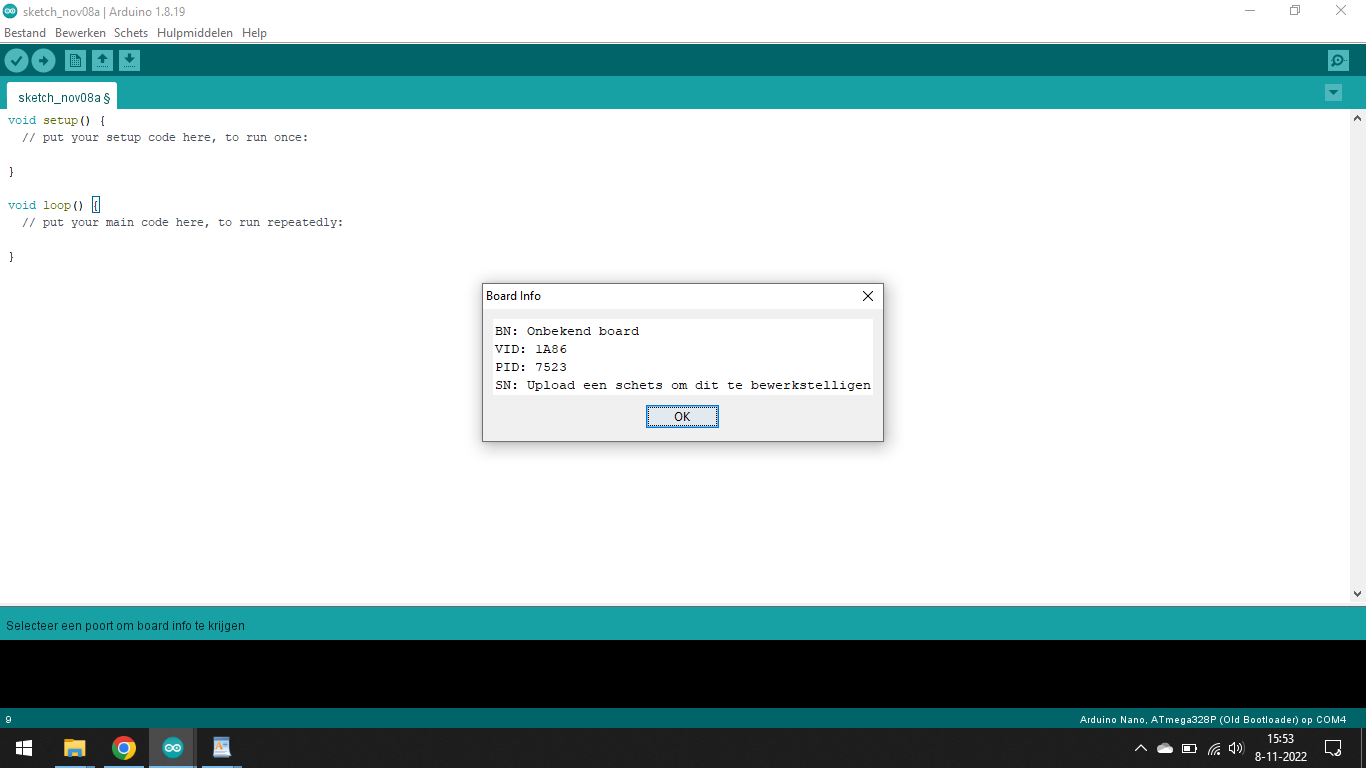
Task: Click the line number 9 indicator
Action: coord(9,719)
